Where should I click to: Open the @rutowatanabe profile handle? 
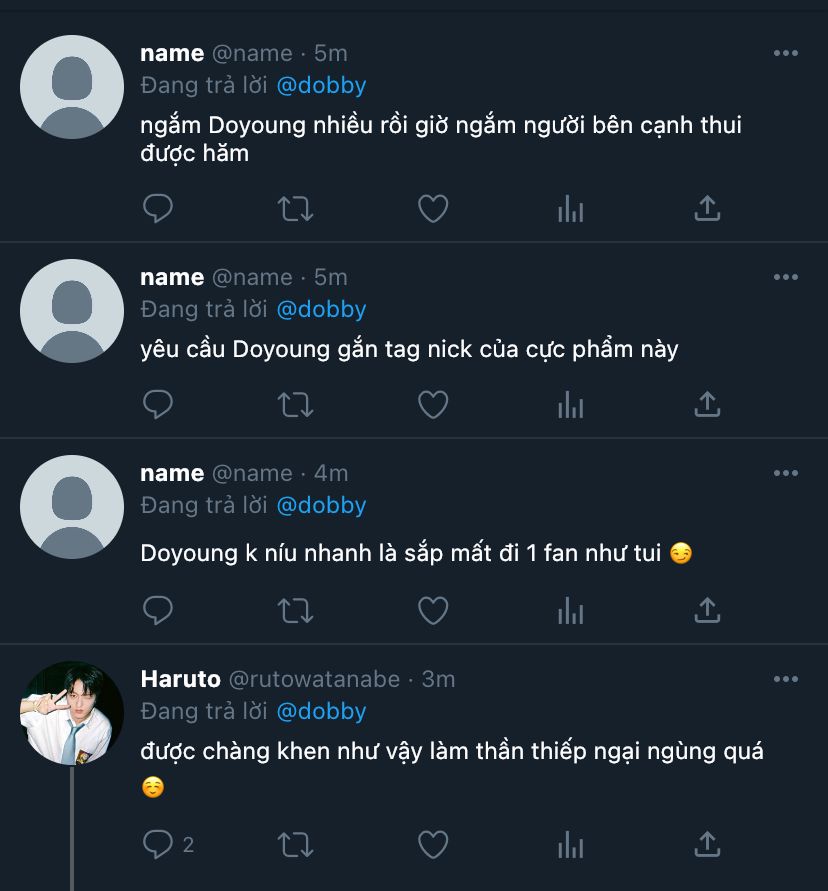tap(314, 680)
